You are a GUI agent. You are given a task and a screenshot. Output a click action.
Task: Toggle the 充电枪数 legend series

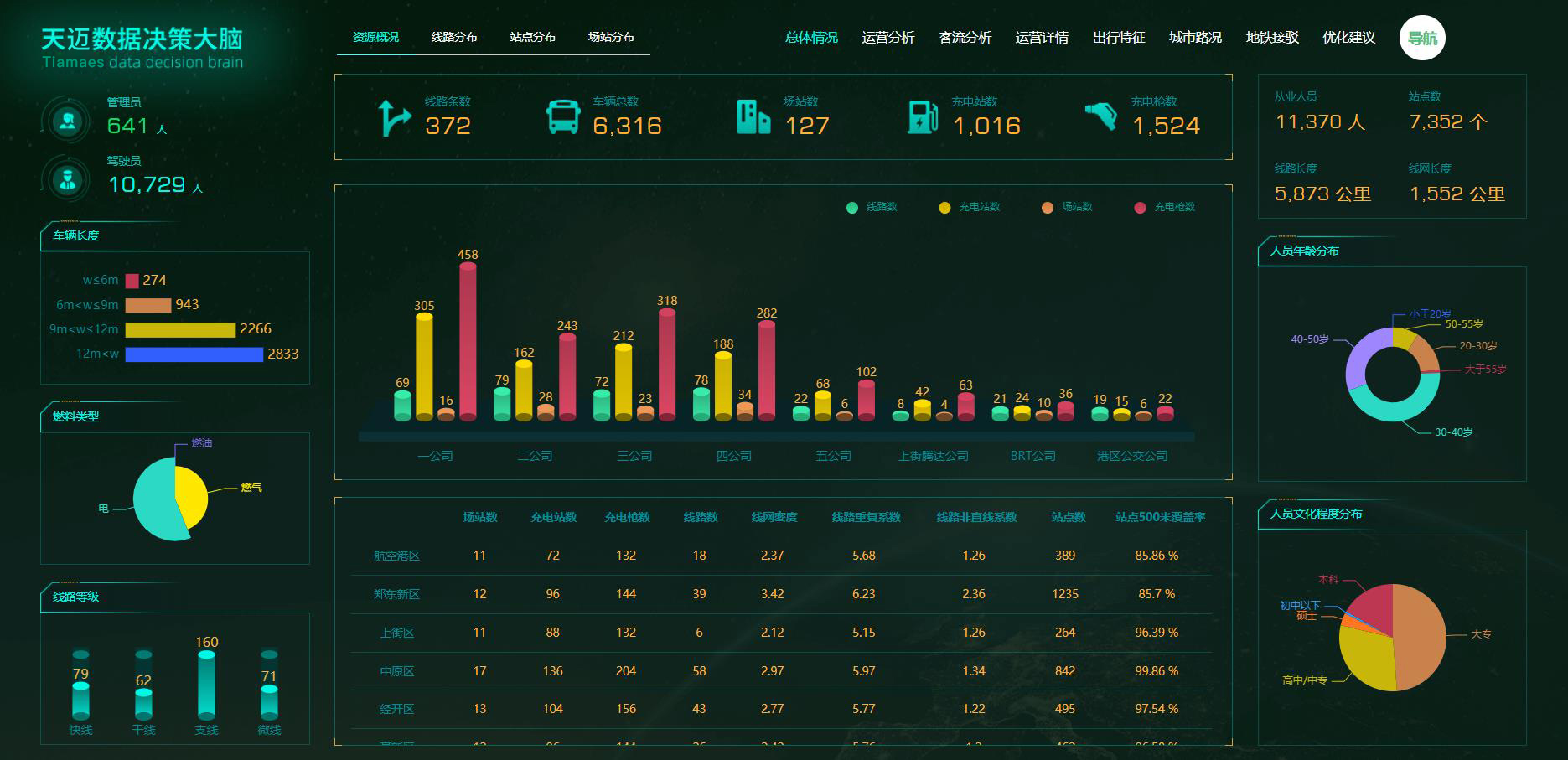tap(1165, 207)
